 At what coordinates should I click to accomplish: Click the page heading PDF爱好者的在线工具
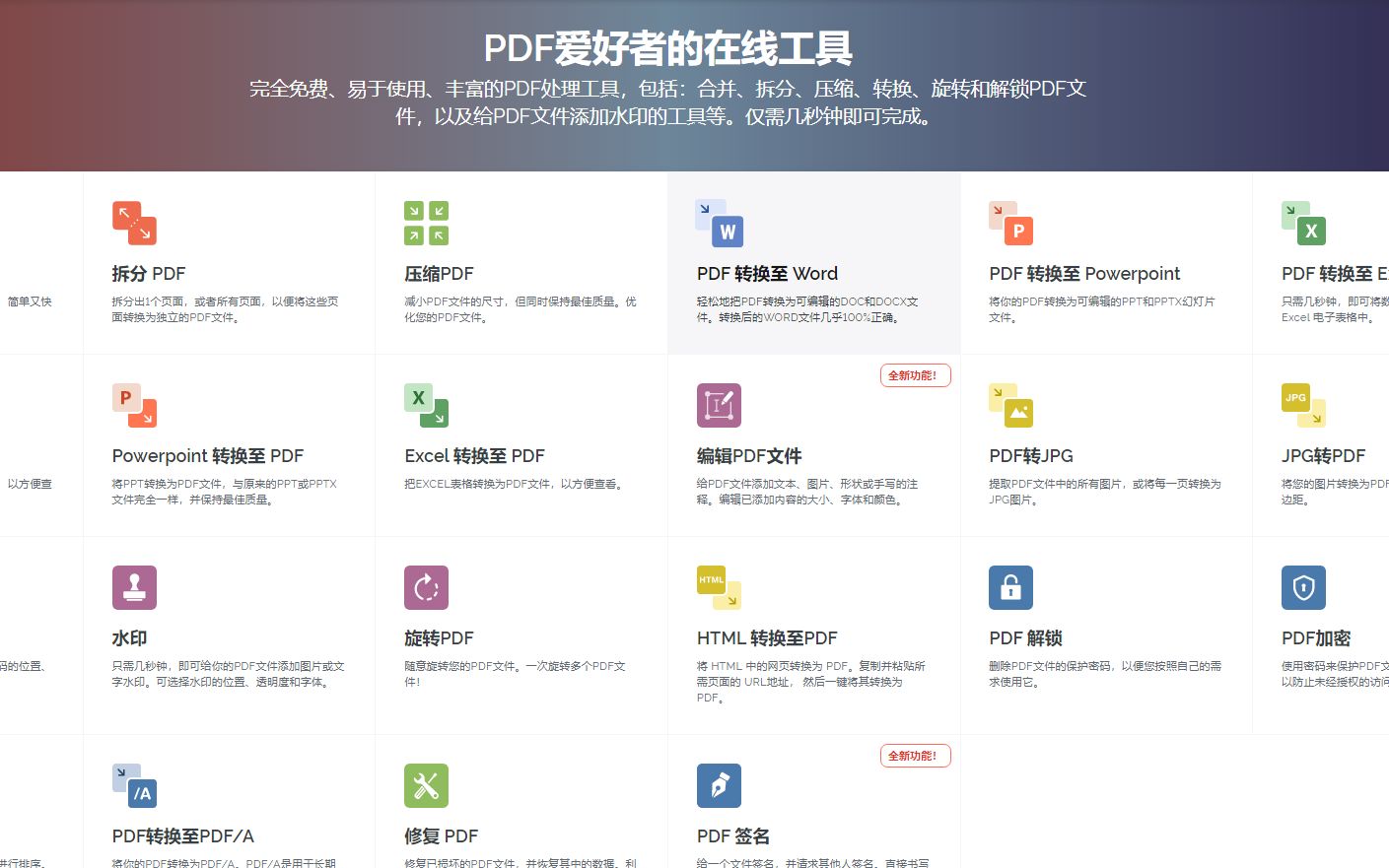click(x=668, y=47)
